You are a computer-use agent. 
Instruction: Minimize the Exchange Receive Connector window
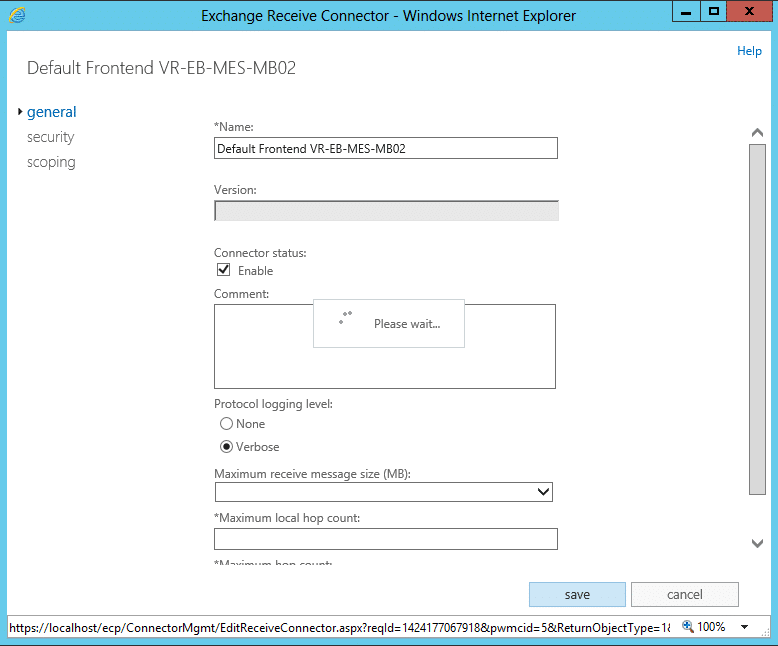pos(686,12)
